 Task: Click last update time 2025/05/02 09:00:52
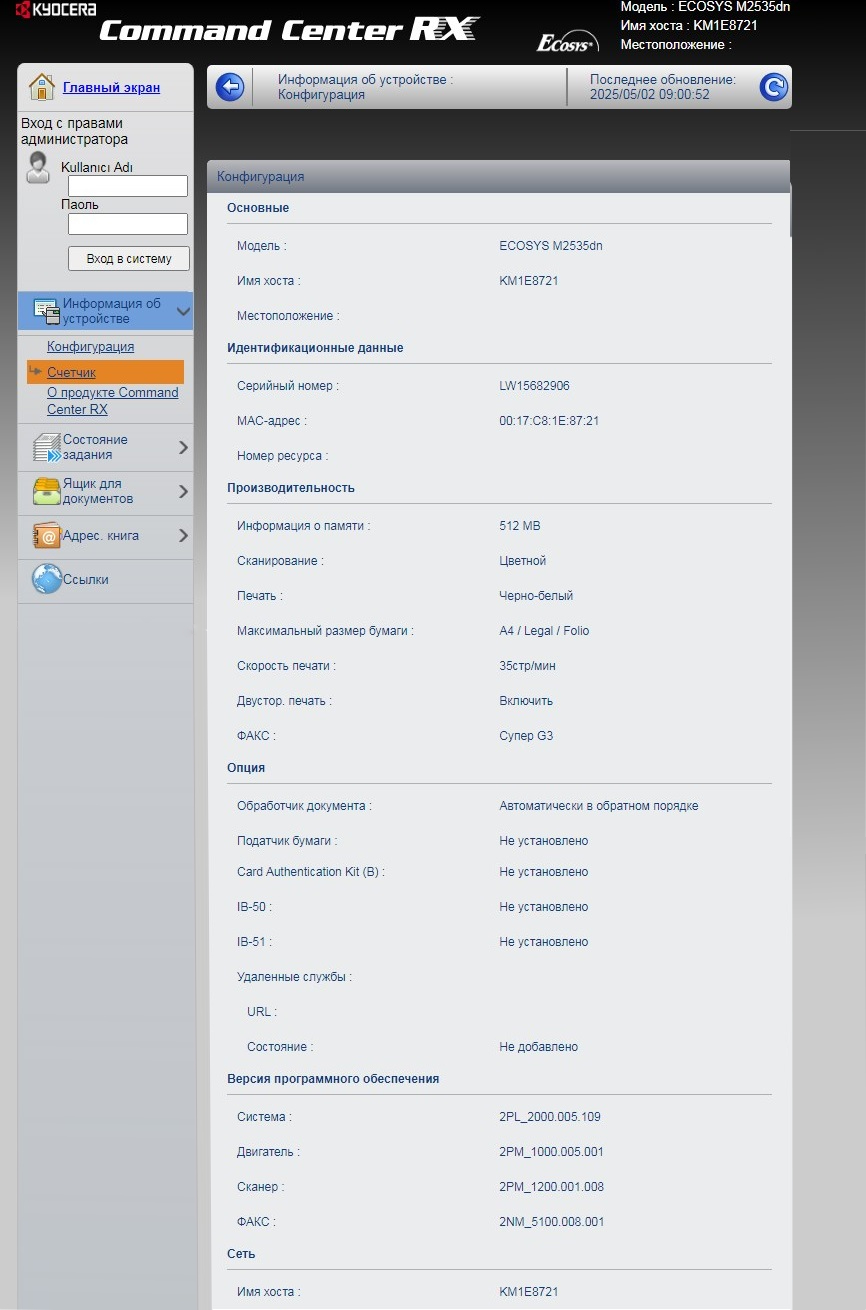650,95
